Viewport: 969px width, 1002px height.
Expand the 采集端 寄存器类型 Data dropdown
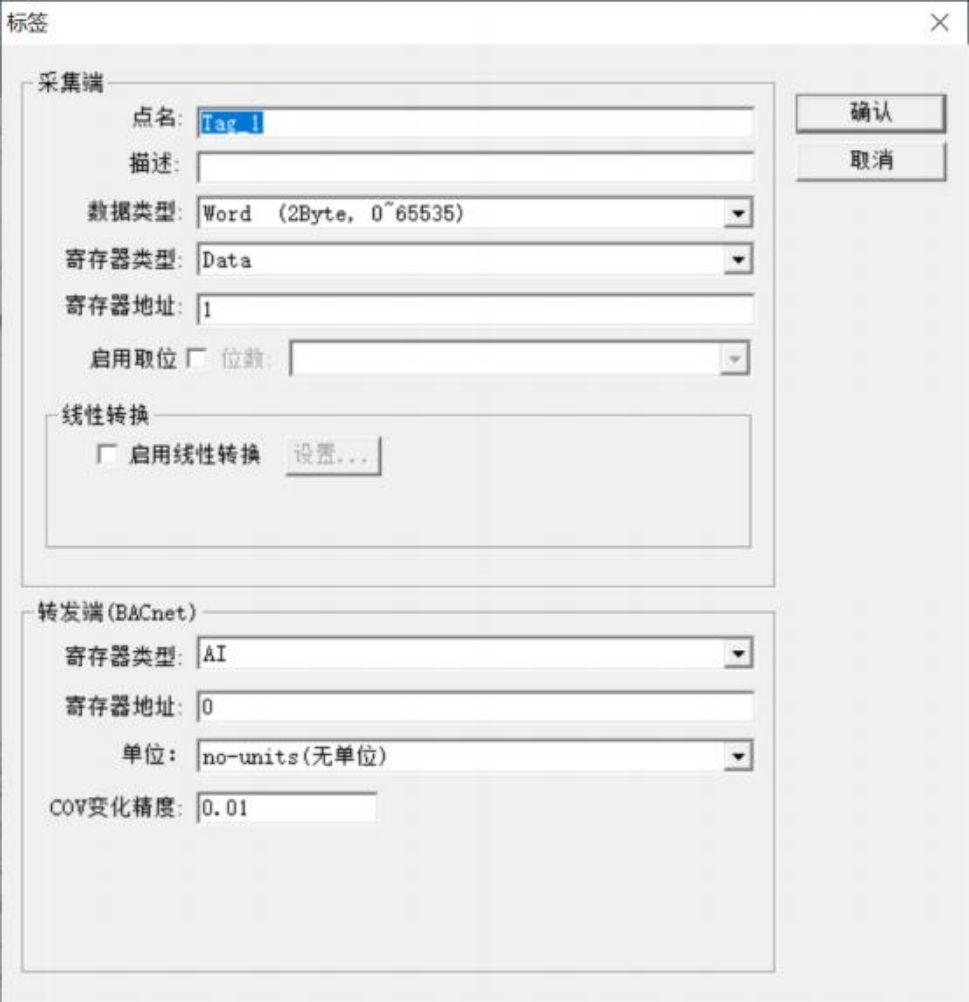point(738,259)
